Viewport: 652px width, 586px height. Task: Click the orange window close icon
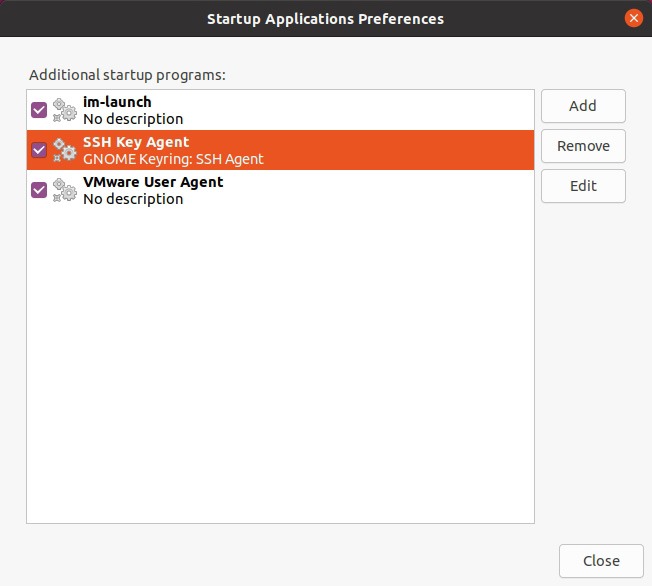point(634,18)
